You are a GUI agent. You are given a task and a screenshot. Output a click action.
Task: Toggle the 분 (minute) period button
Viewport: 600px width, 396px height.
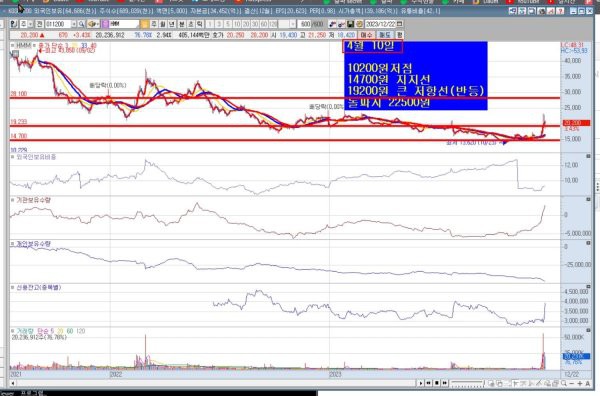pyautogui.click(x=182, y=24)
